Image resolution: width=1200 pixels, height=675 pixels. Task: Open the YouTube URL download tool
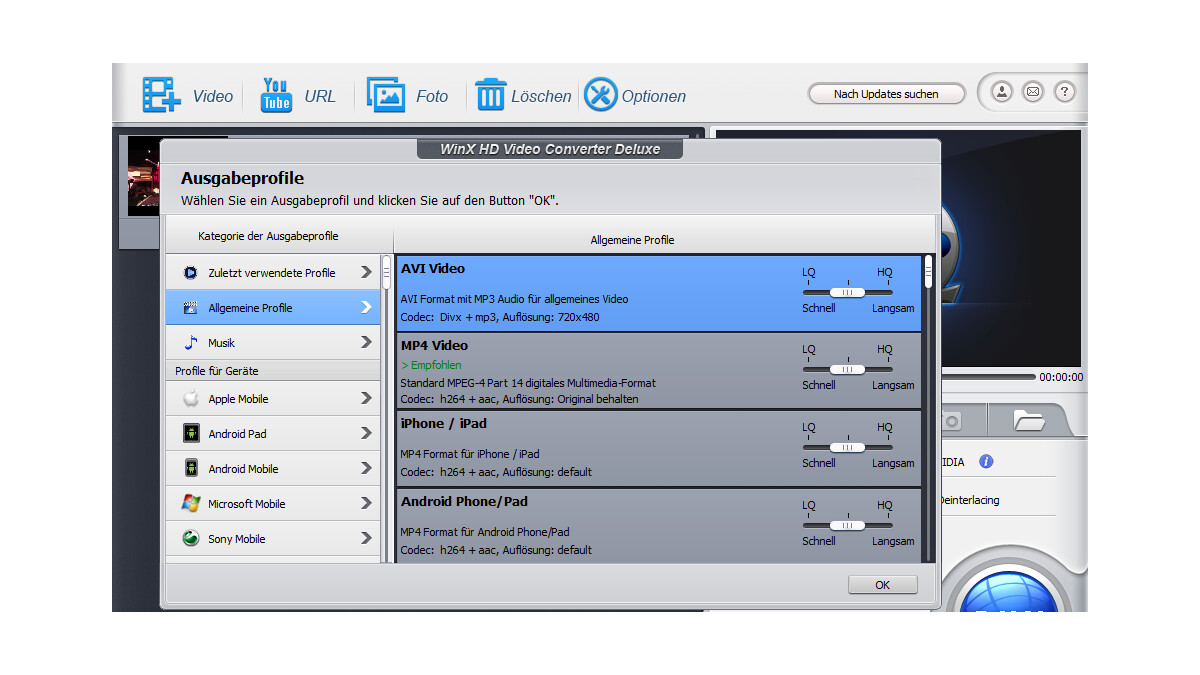click(276, 95)
